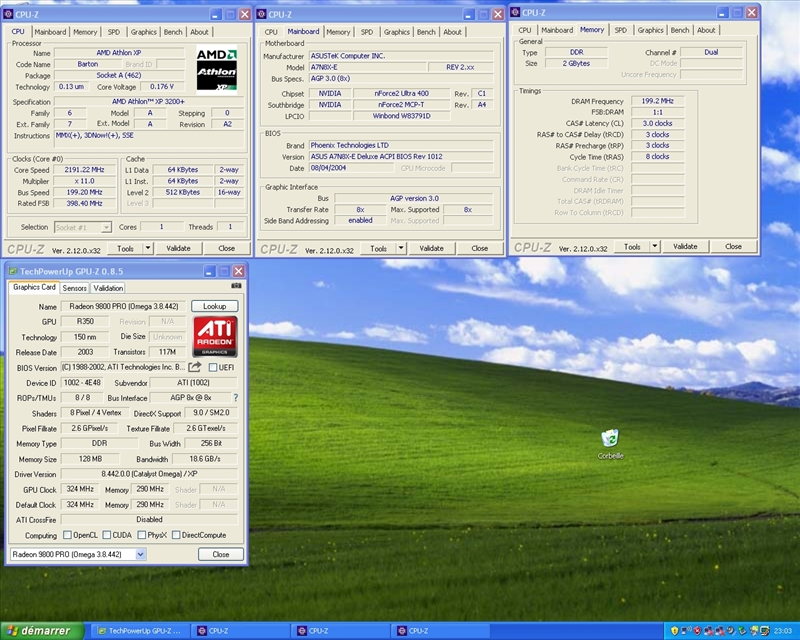Switch to the Validation tab in GPU-Z
The width and height of the screenshot is (800, 640).
[x=108, y=288]
